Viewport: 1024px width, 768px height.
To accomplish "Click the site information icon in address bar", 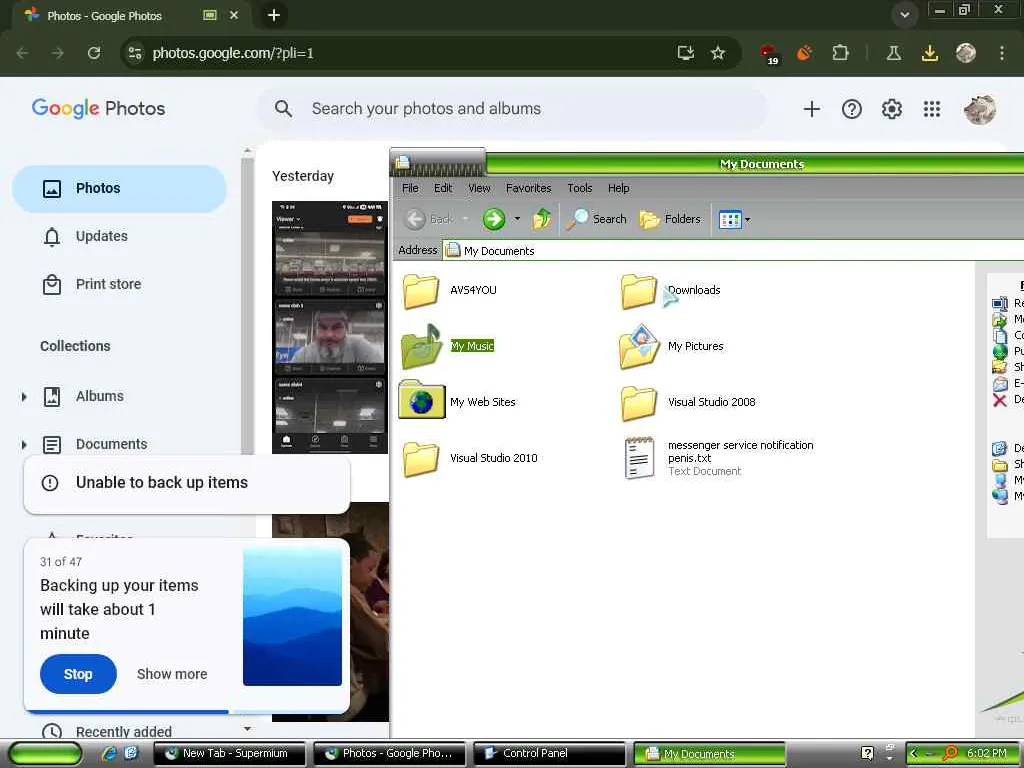I will click(135, 53).
